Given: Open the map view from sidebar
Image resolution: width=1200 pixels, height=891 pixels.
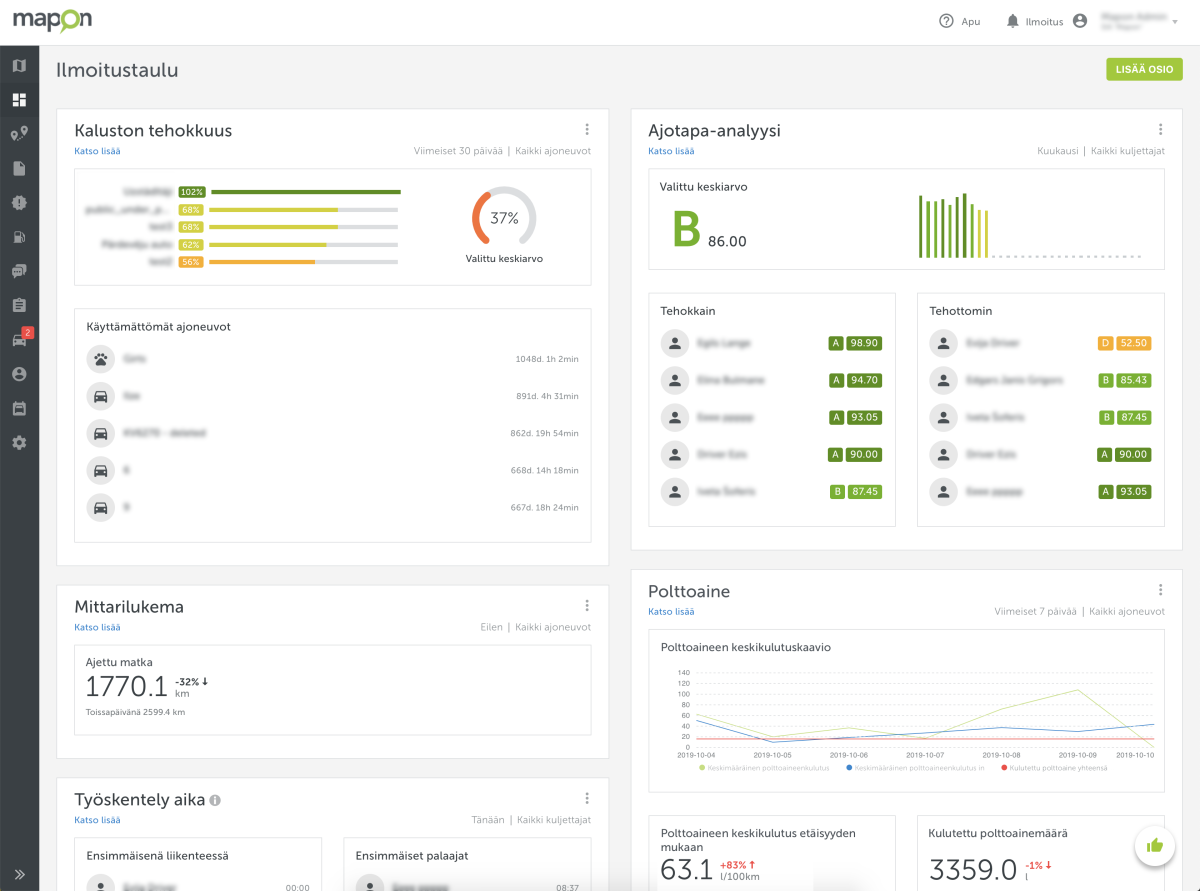Looking at the screenshot, I should [19, 66].
